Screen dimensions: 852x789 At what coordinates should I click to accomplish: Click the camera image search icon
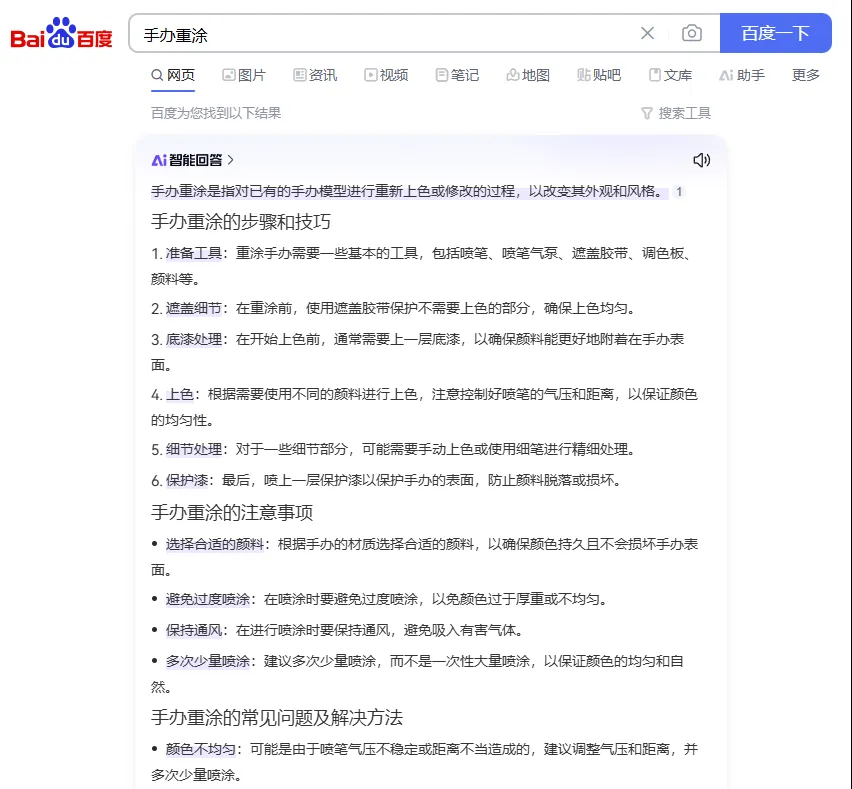pos(691,33)
